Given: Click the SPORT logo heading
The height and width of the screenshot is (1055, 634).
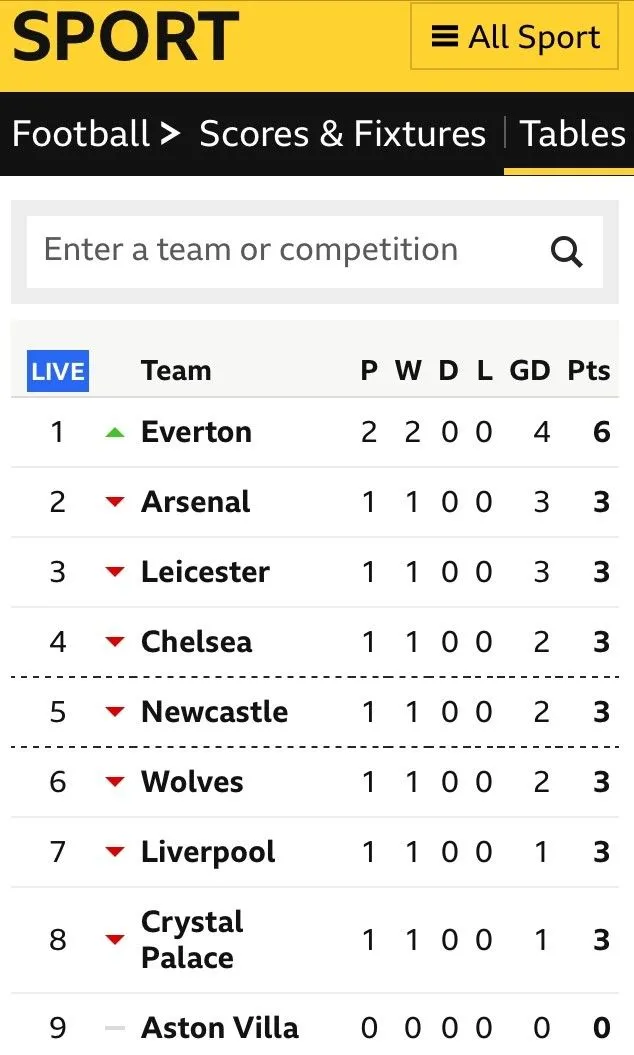Looking at the screenshot, I should [x=125, y=36].
